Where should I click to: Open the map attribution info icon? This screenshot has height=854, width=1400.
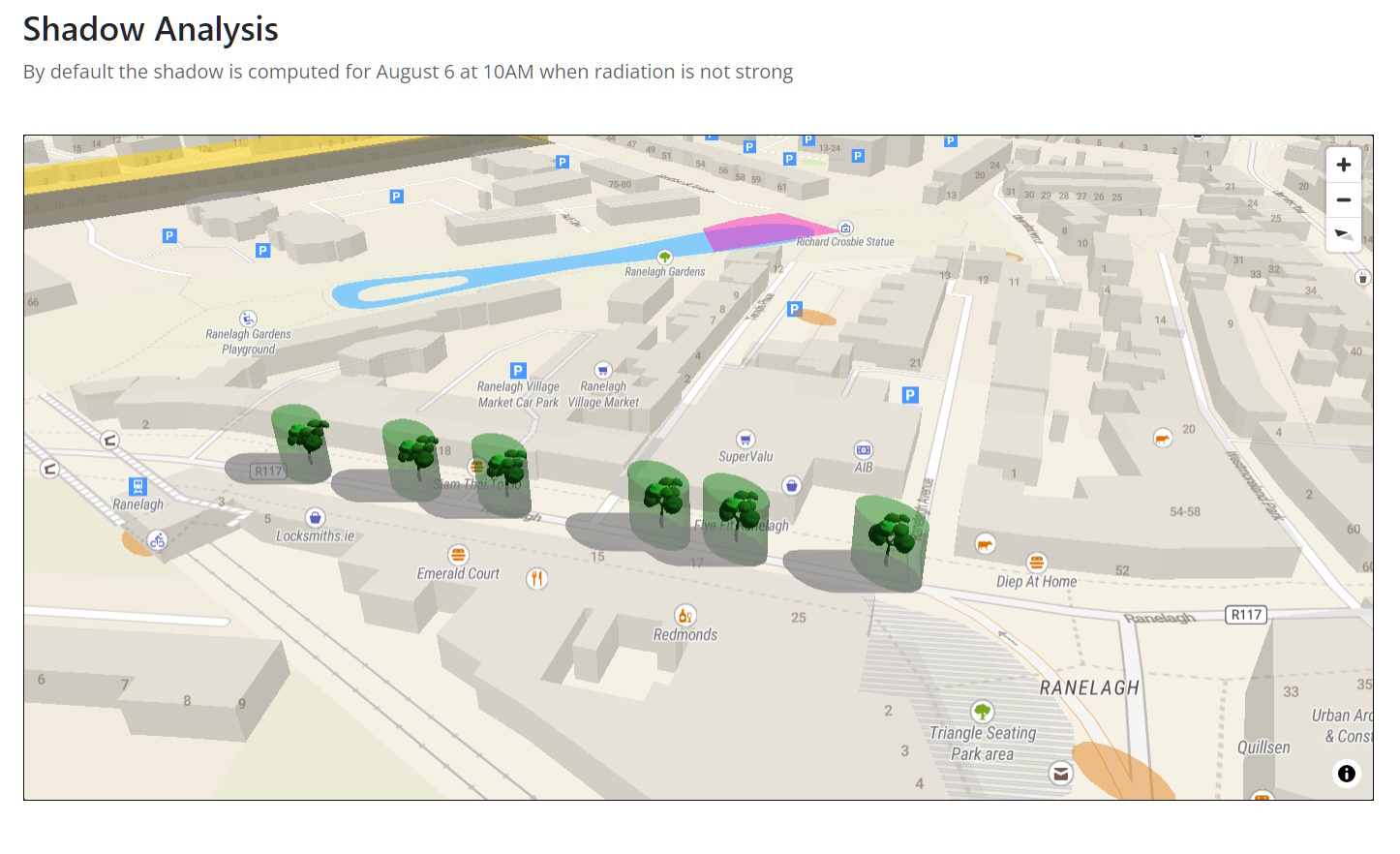coord(1347,774)
